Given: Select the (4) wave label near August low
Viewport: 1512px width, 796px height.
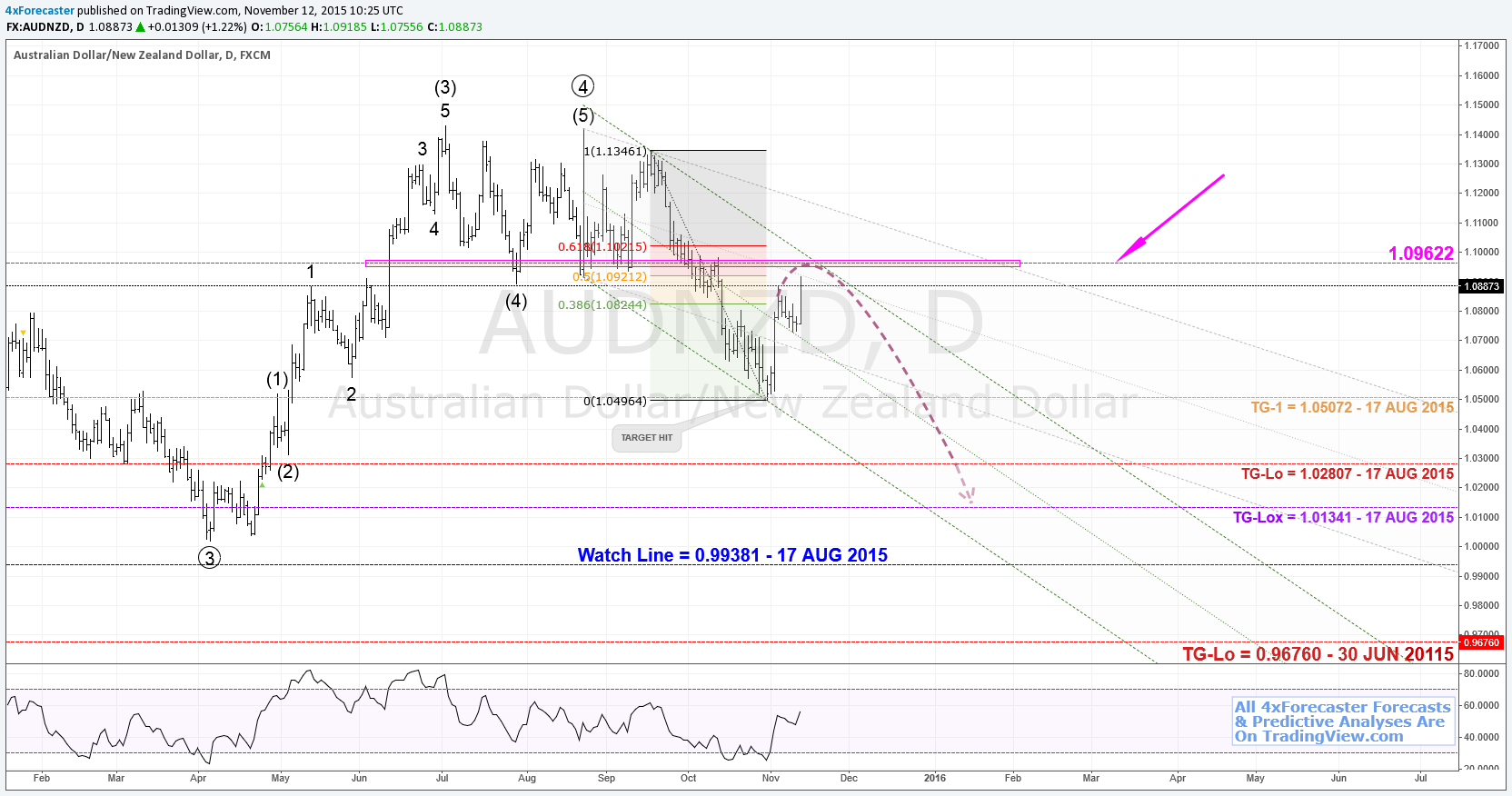Looking at the screenshot, I should (516, 301).
